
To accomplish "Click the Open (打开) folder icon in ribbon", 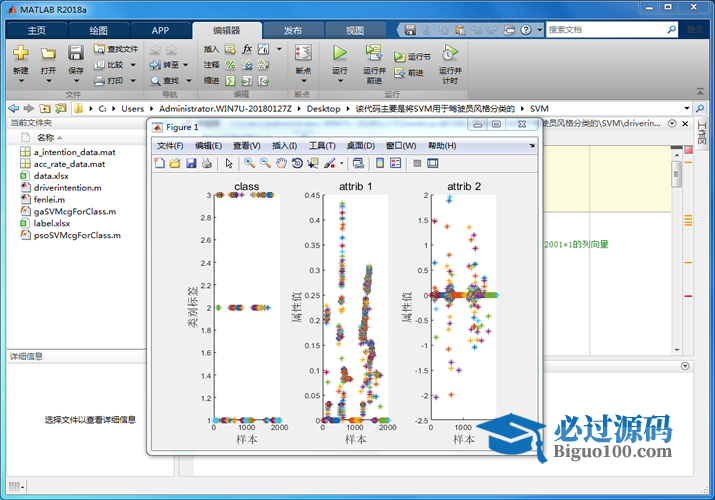I will (x=48, y=53).
